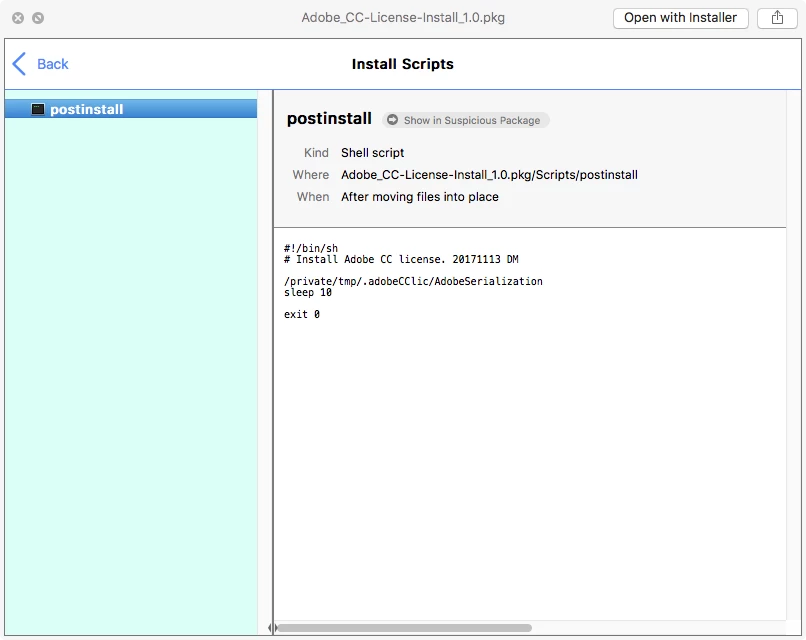Screen dimensions: 806x640
Task: Click the second gray window button in the title bar
Action: tap(38, 18)
